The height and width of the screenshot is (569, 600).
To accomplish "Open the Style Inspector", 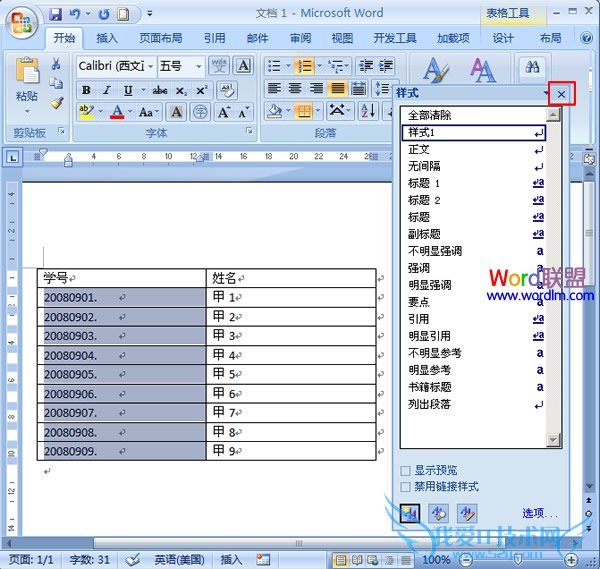I will [x=439, y=513].
